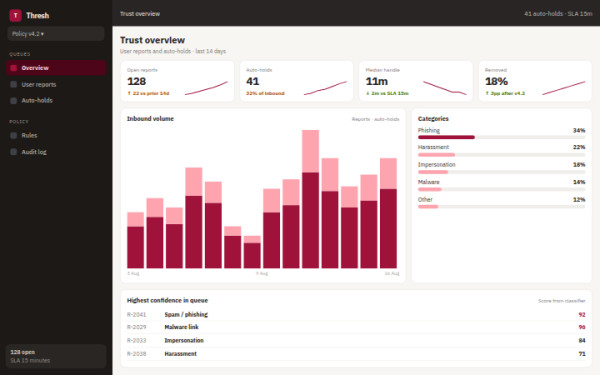Click 'Highest confidence in queue' heading

pos(168,300)
